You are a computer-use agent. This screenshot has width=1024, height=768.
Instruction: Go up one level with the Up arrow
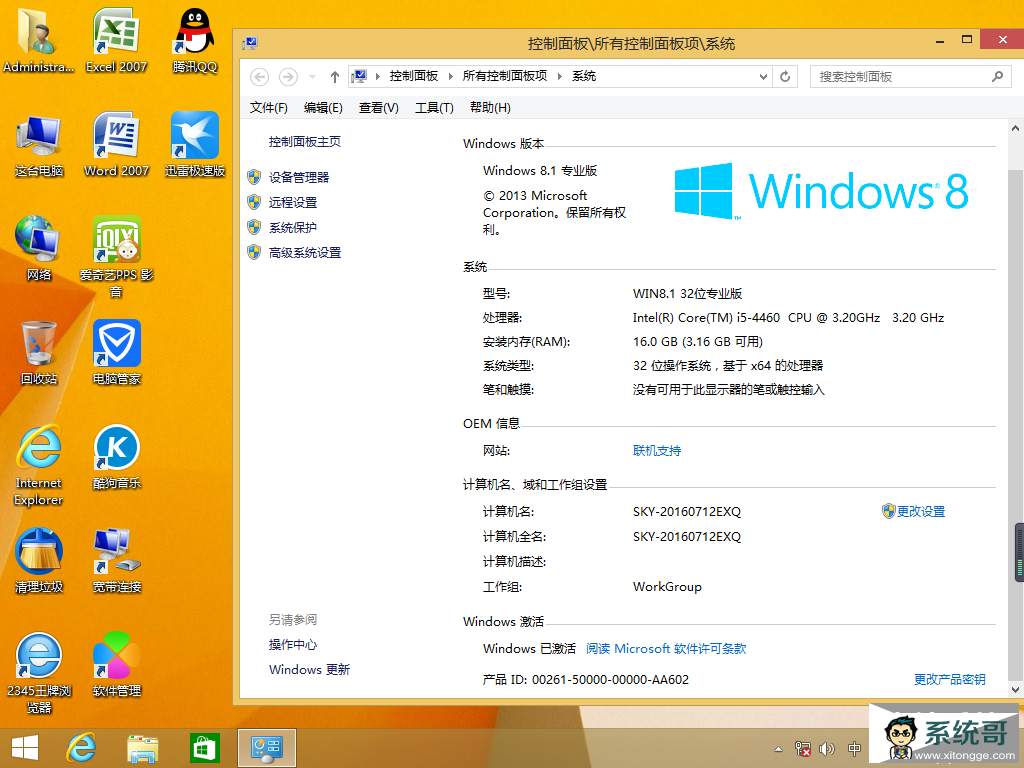tap(334, 77)
